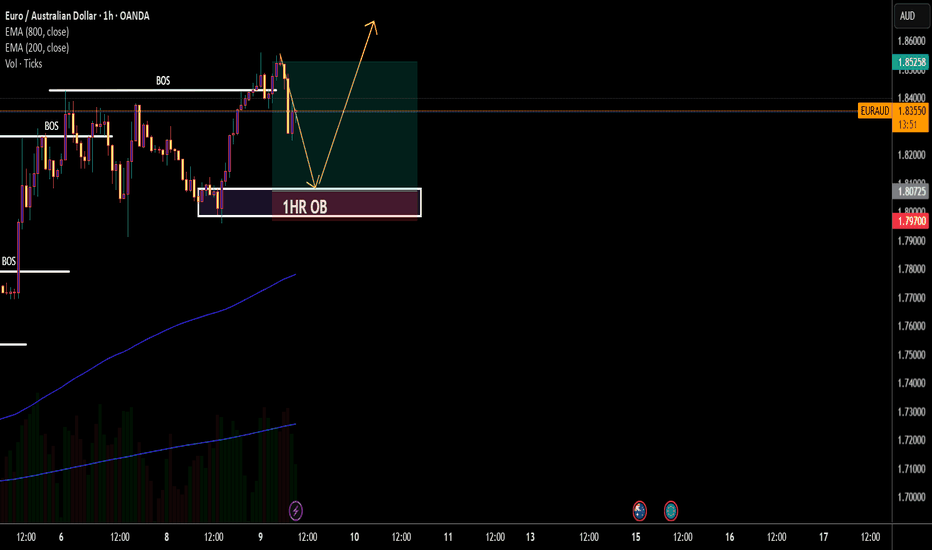932x550 pixels.
Task: Click the purple lightning bolt news icon
Action: coord(295,510)
